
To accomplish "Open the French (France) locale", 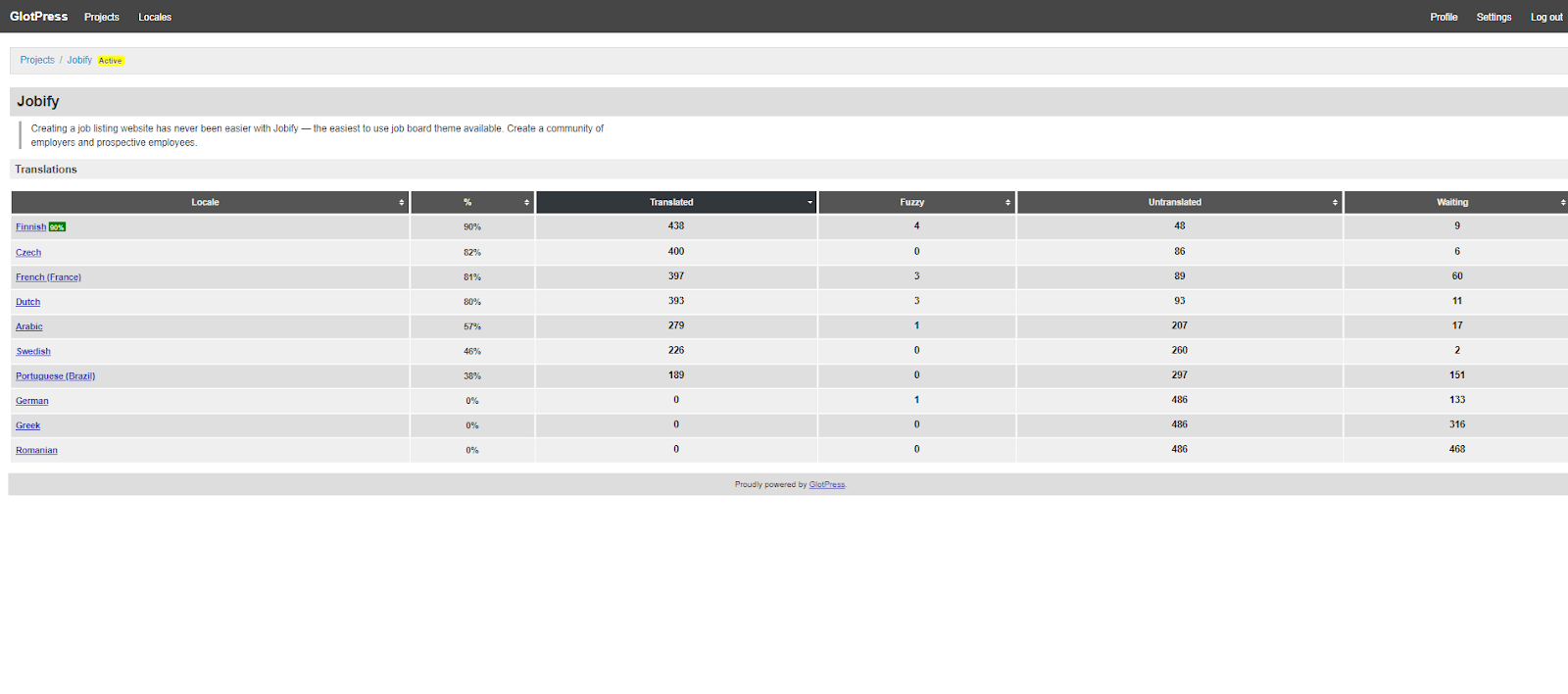I will pyautogui.click(x=48, y=277).
